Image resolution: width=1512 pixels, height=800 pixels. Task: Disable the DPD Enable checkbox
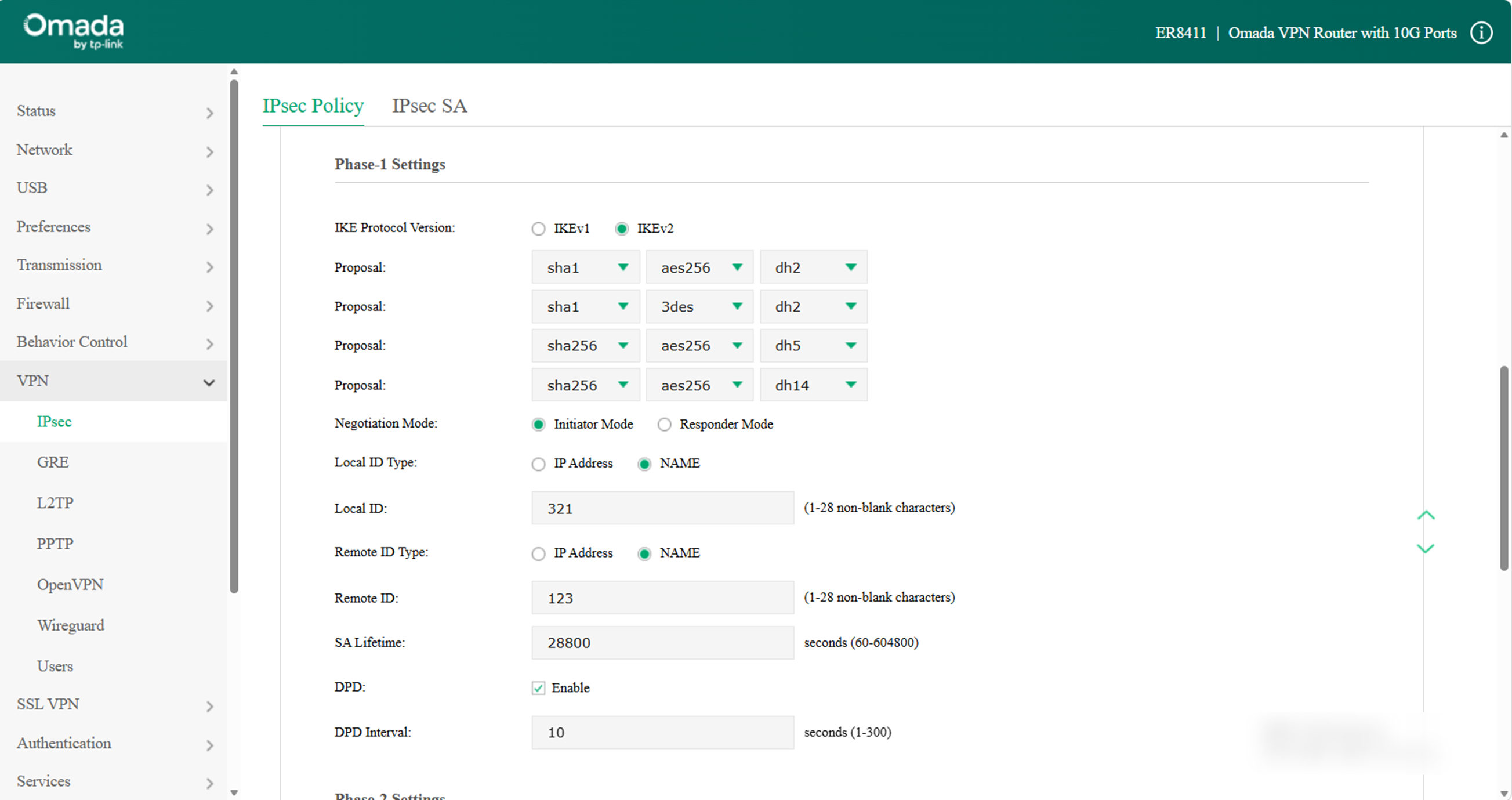pyautogui.click(x=538, y=688)
